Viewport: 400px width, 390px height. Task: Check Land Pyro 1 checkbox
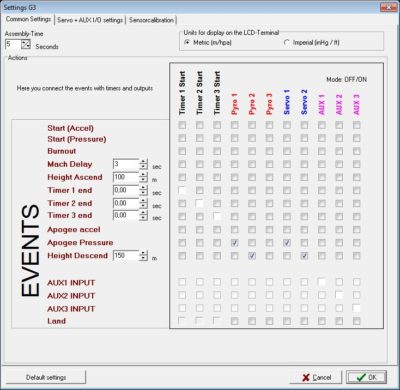[234, 321]
